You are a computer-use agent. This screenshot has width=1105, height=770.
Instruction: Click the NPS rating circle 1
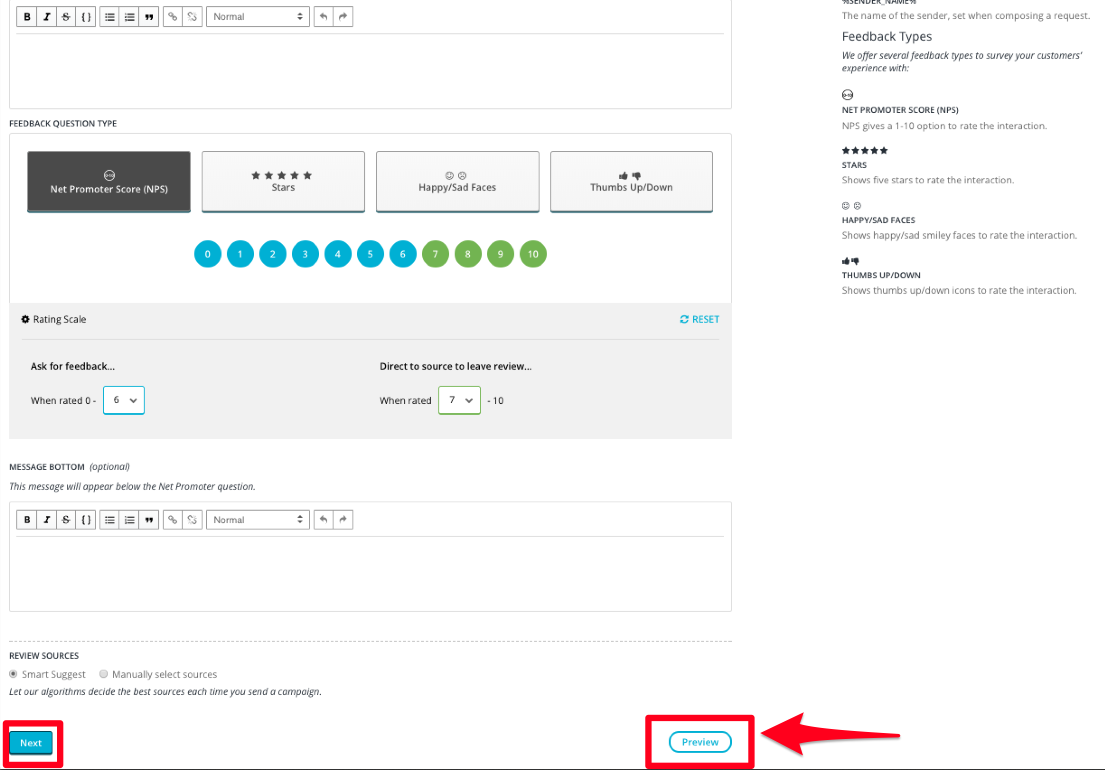point(240,254)
